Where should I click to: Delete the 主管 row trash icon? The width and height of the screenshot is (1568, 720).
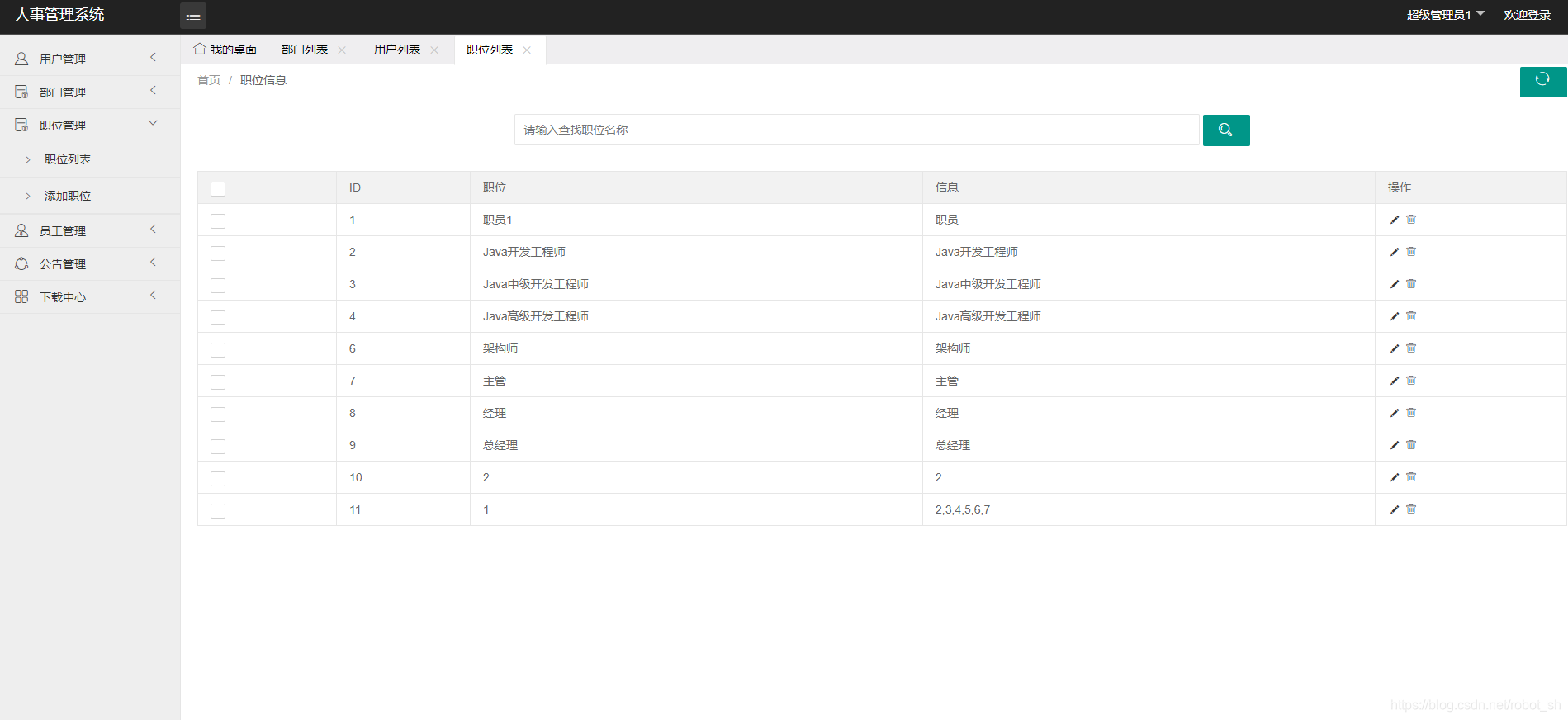[x=1411, y=381]
